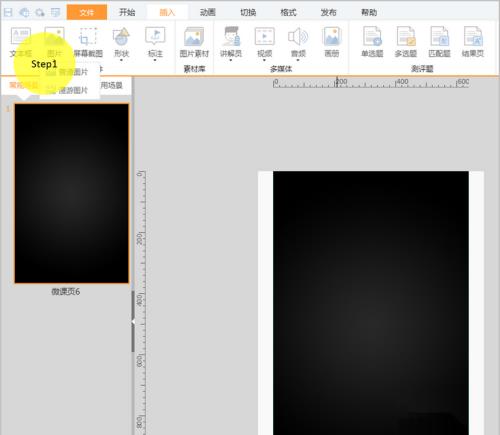
Task: Open the 文件 file tab
Action: 87,12
